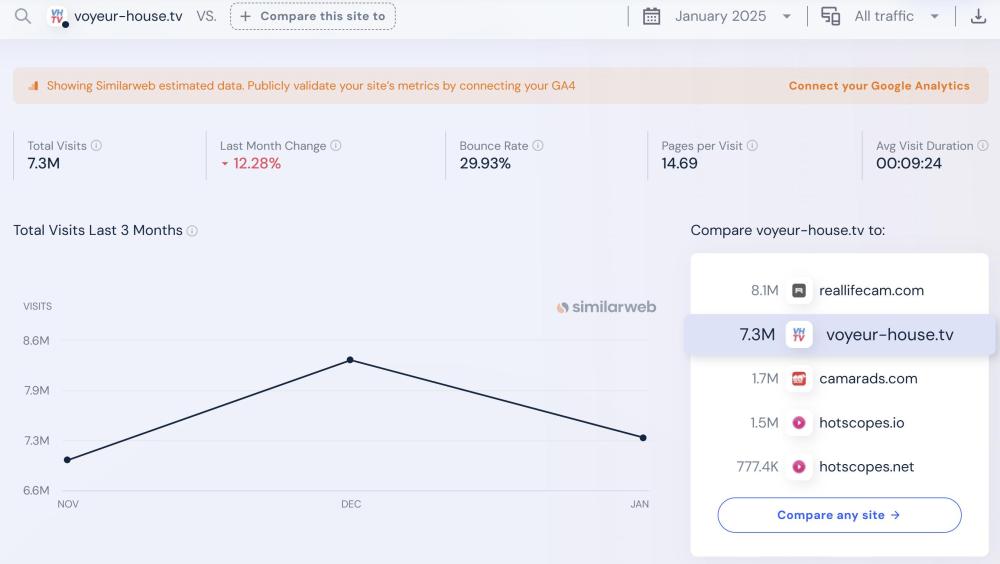The width and height of the screenshot is (1000, 564).
Task: Click info icon next to Total Visits Last 3 Months
Action: (192, 231)
